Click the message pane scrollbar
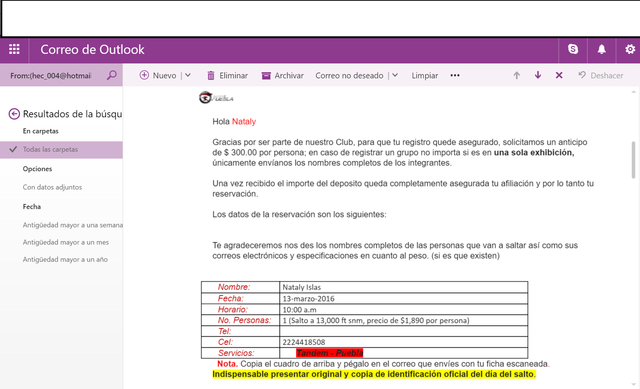Viewport: 640px width, 389px height. click(x=633, y=160)
